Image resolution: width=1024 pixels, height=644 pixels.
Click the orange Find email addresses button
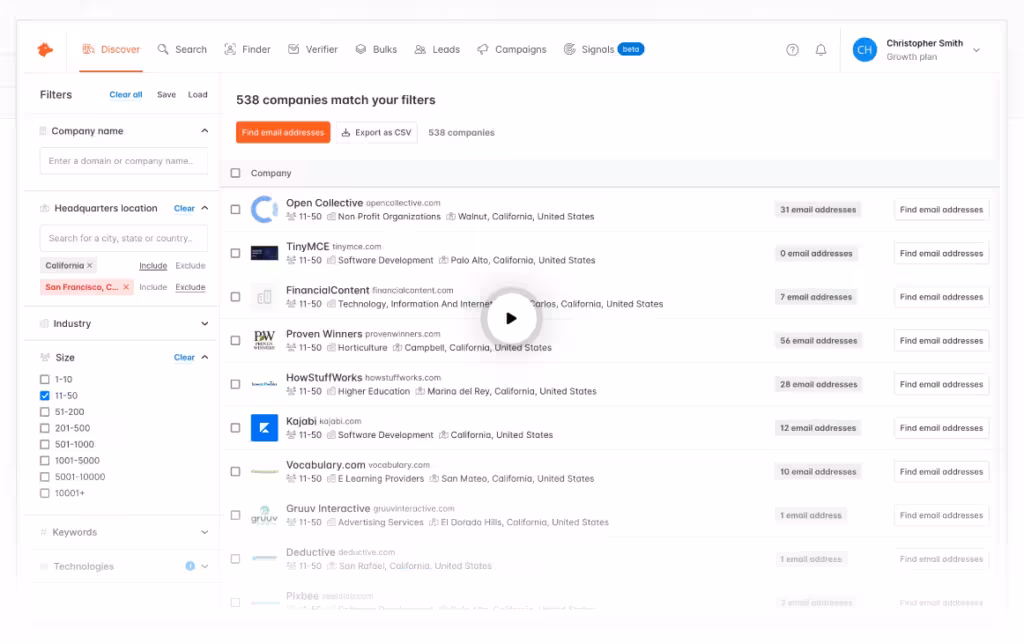tap(283, 132)
